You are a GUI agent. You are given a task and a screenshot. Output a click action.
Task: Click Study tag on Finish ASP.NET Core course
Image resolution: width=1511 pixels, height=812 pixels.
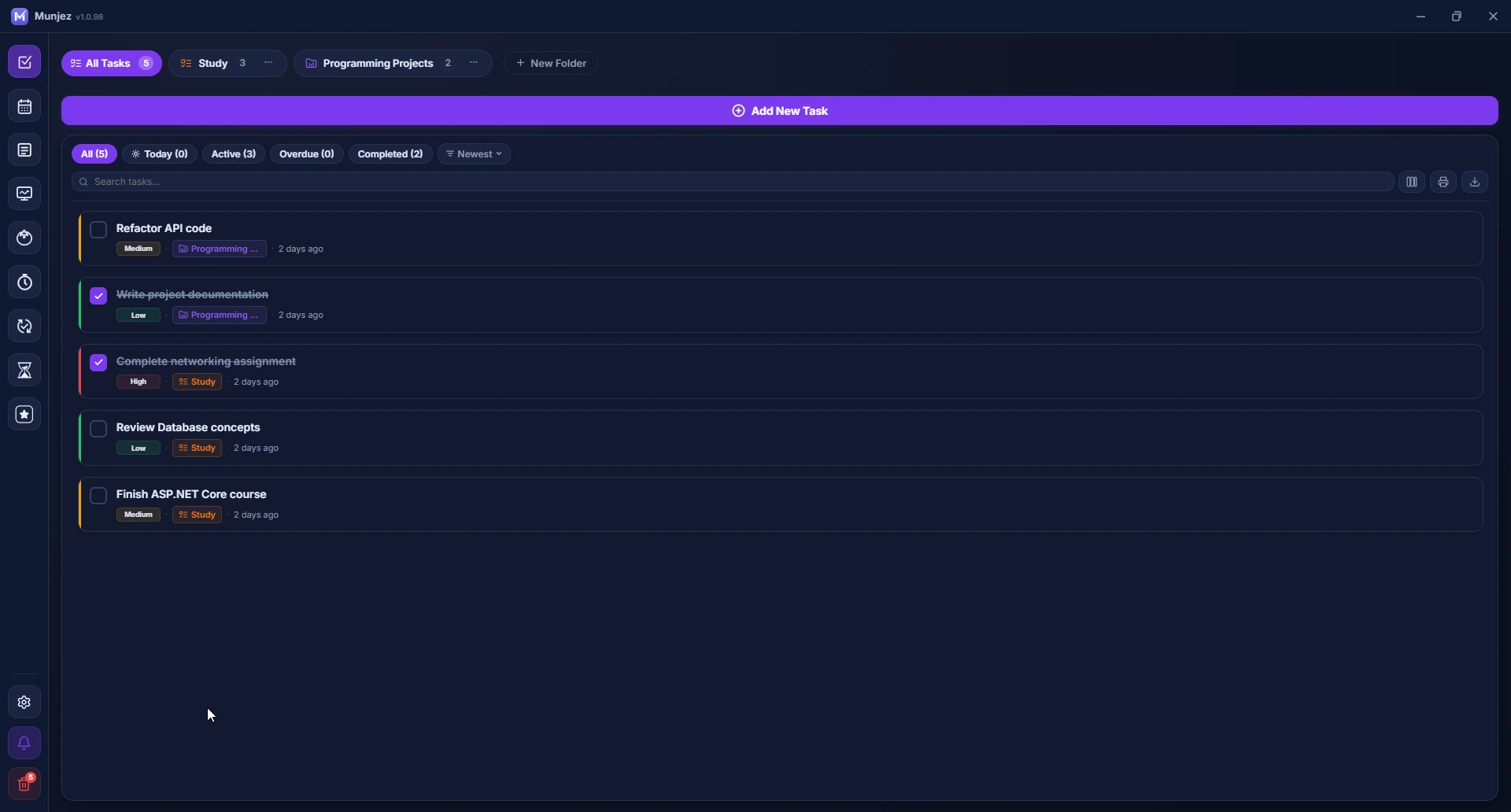tap(198, 515)
